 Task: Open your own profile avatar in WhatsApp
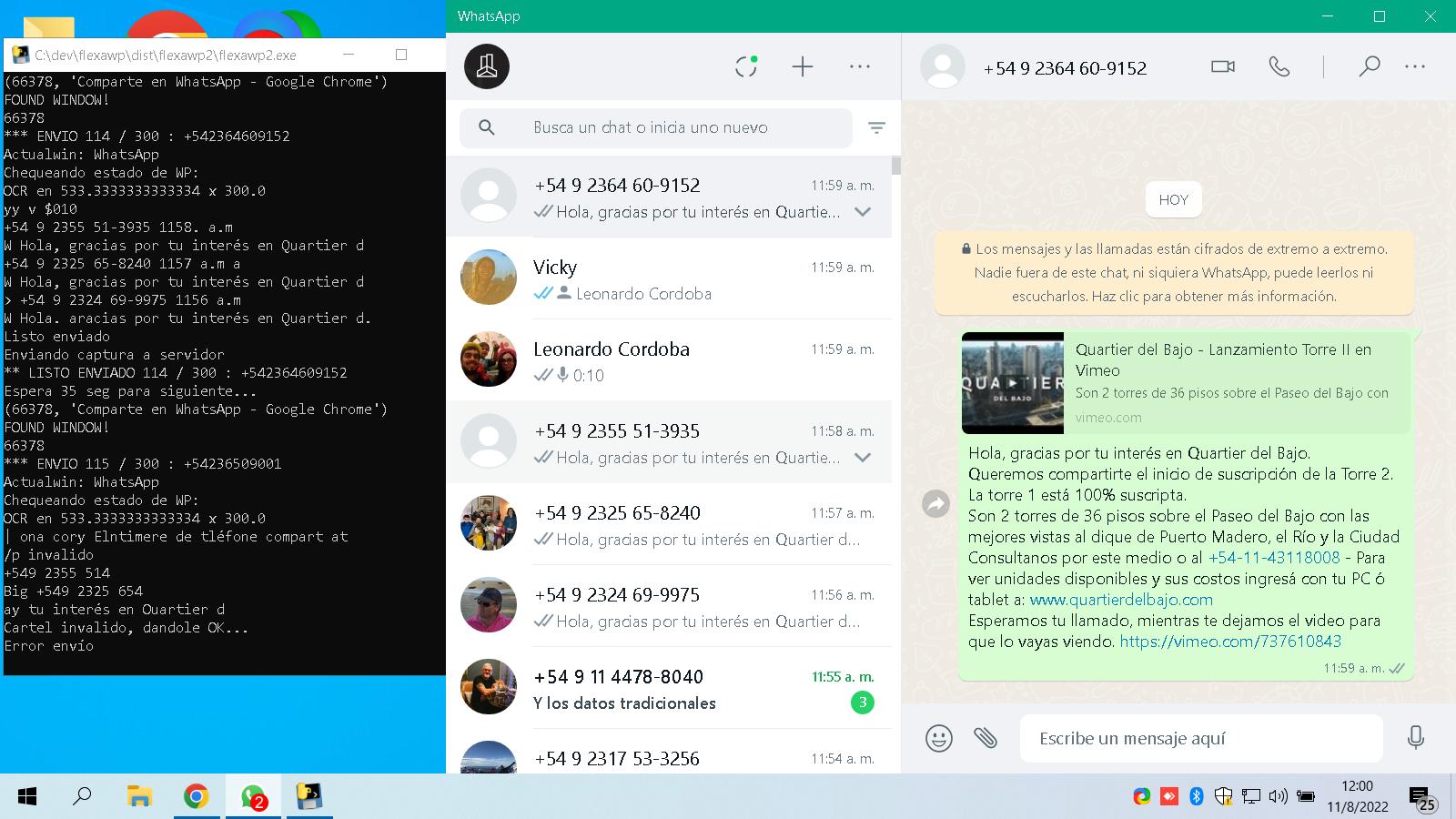(x=487, y=66)
